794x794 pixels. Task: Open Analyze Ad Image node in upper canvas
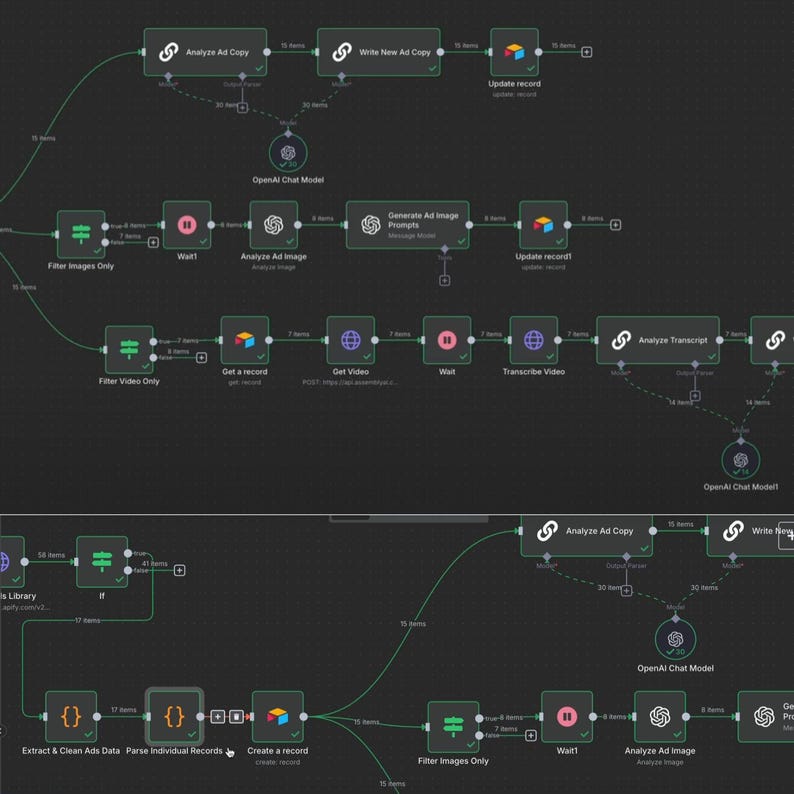pyautogui.click(x=273, y=225)
